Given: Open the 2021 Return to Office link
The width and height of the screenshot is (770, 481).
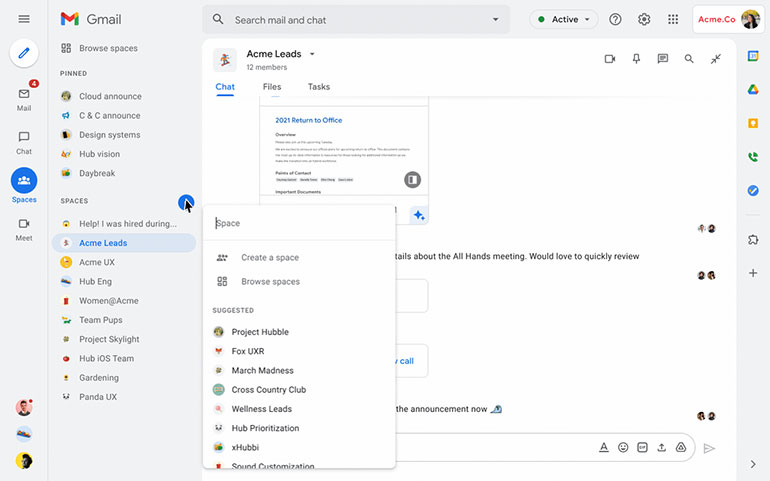Looking at the screenshot, I should tap(308, 120).
